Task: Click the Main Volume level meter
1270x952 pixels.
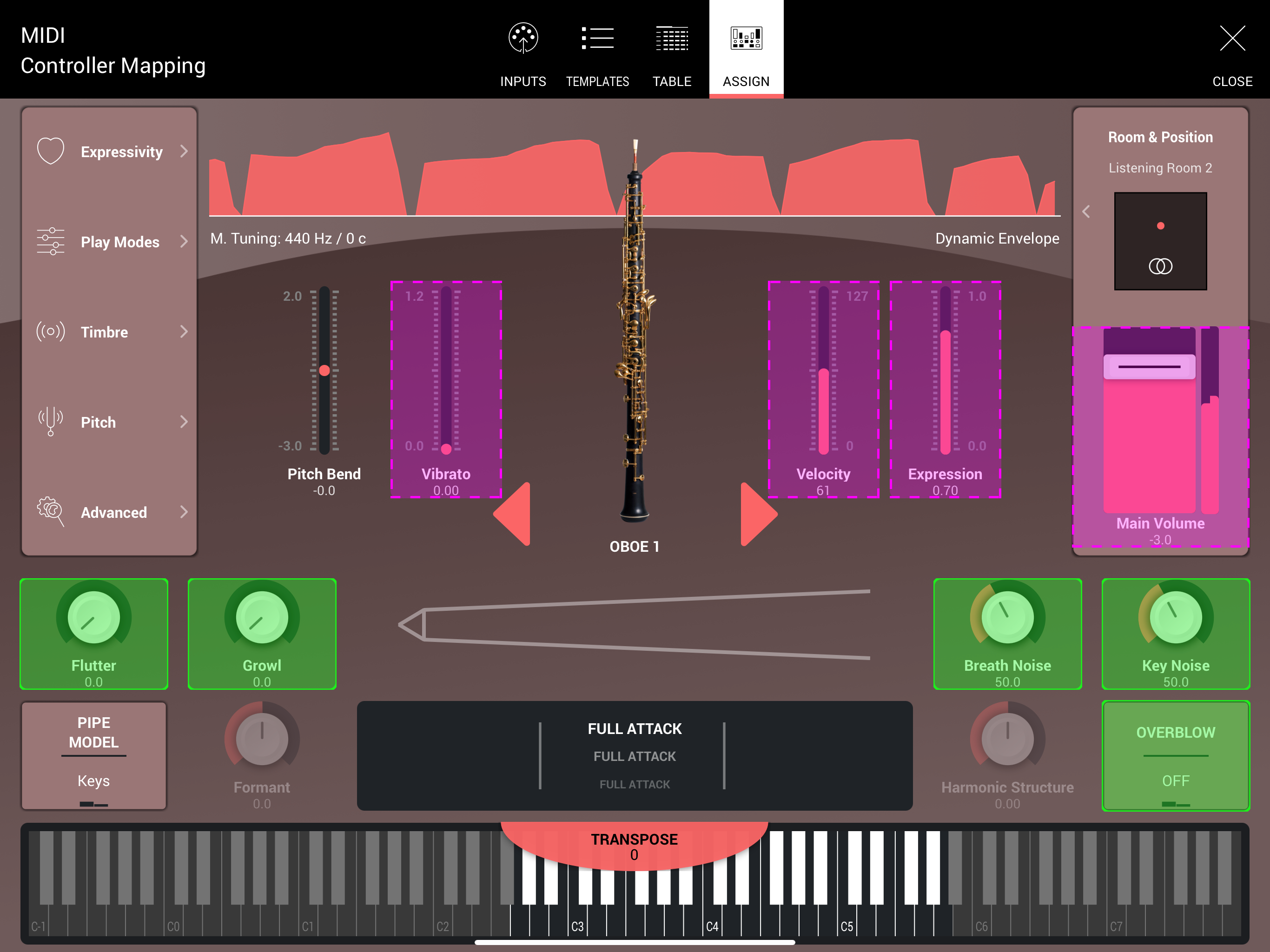Action: (1210, 420)
